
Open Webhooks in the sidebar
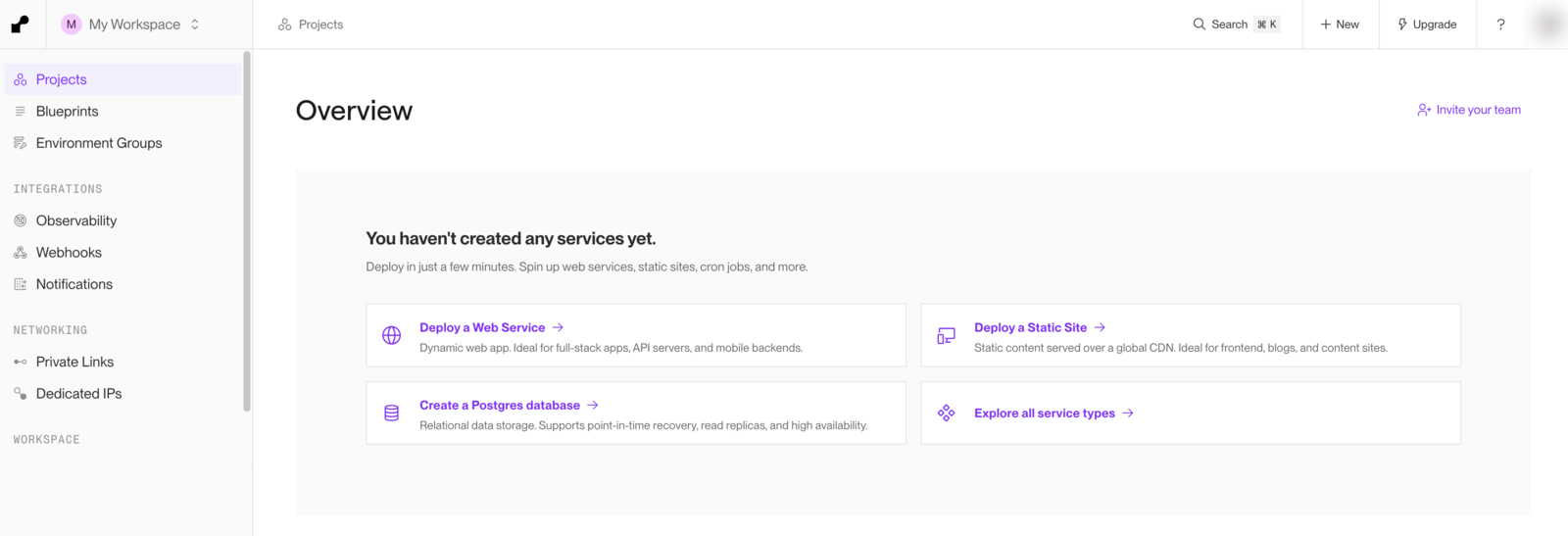[x=122, y=253]
